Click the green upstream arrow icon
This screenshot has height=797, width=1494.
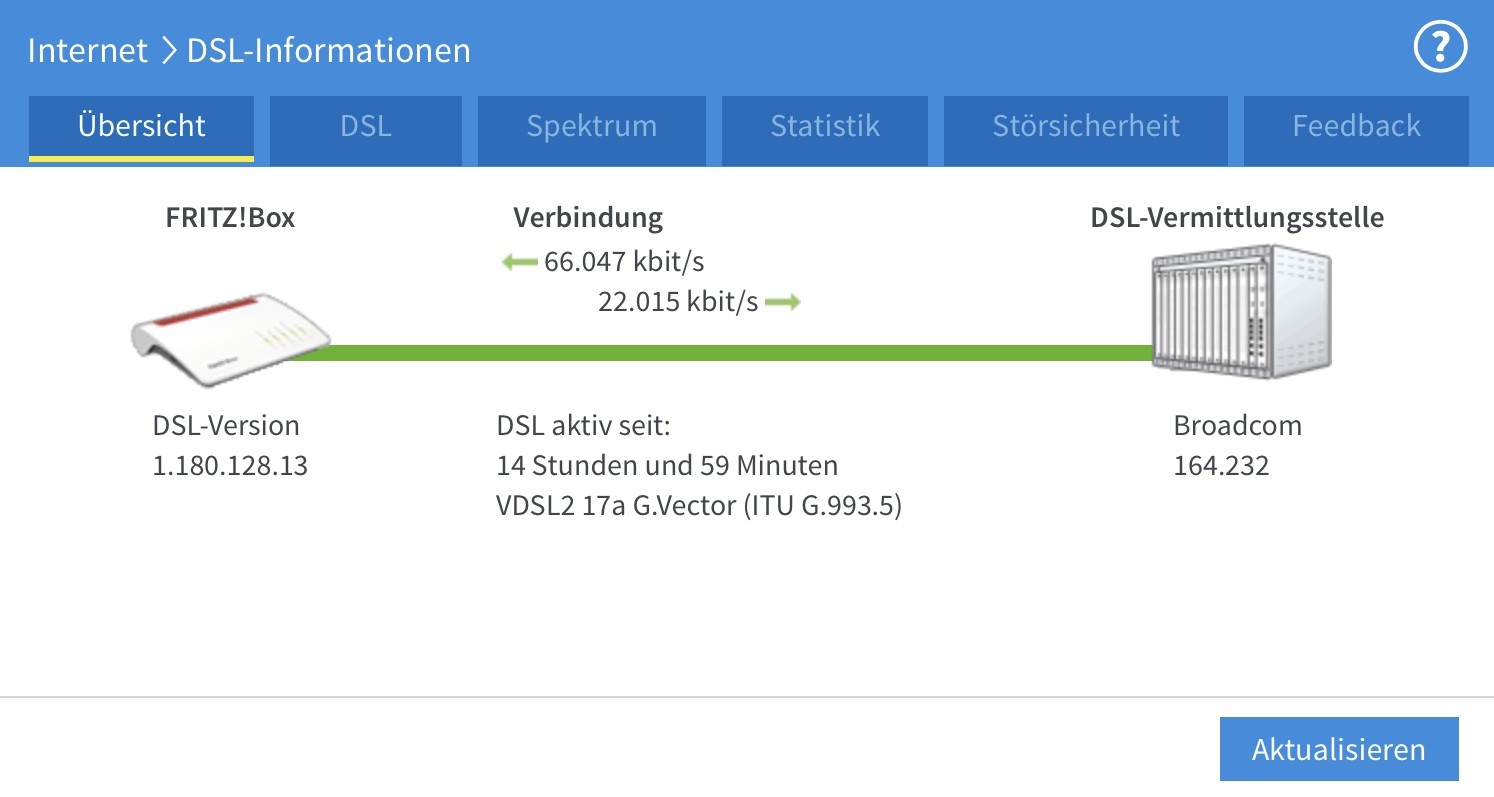[x=783, y=302]
